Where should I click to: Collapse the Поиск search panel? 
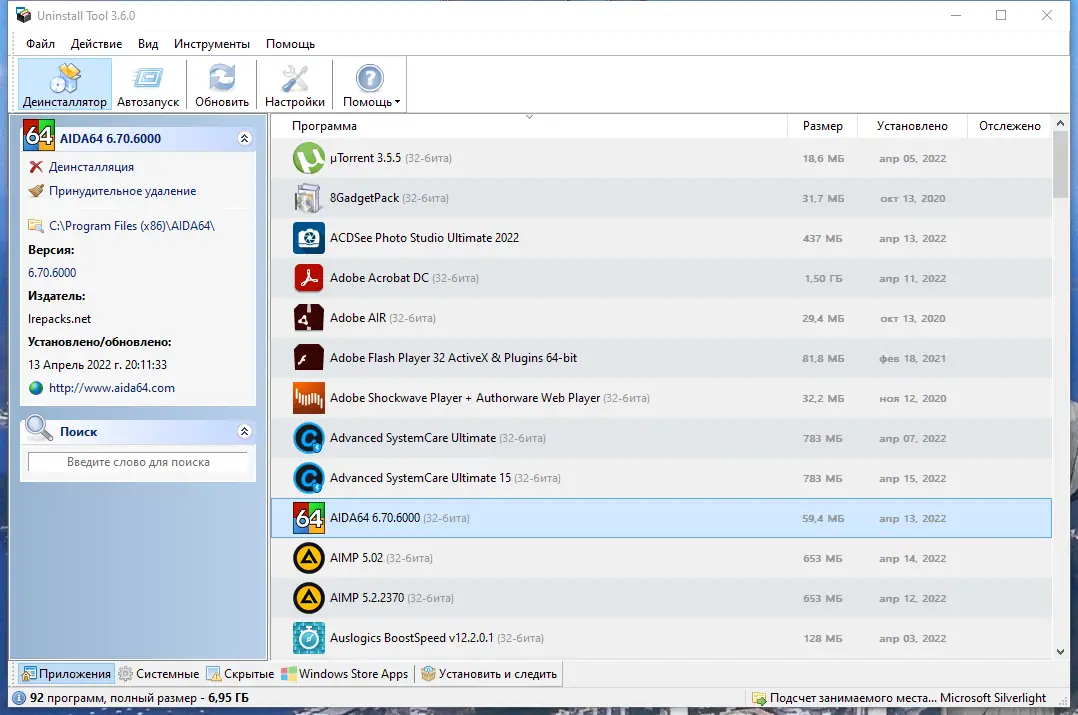coord(244,432)
